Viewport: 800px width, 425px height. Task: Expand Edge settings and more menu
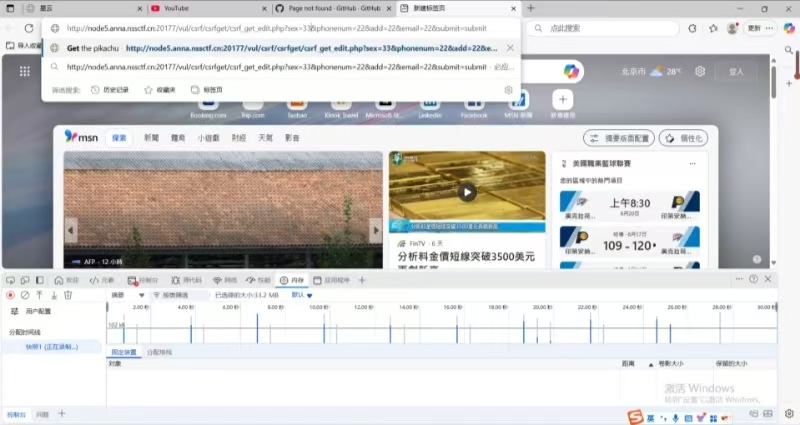(769, 28)
